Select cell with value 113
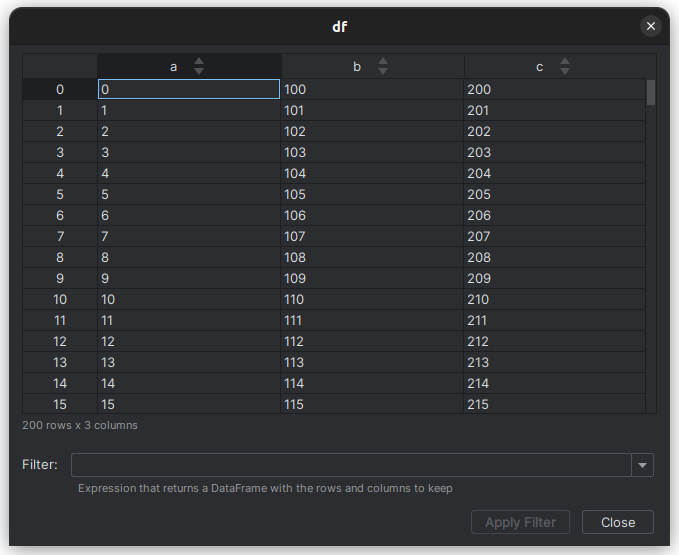 [372, 362]
